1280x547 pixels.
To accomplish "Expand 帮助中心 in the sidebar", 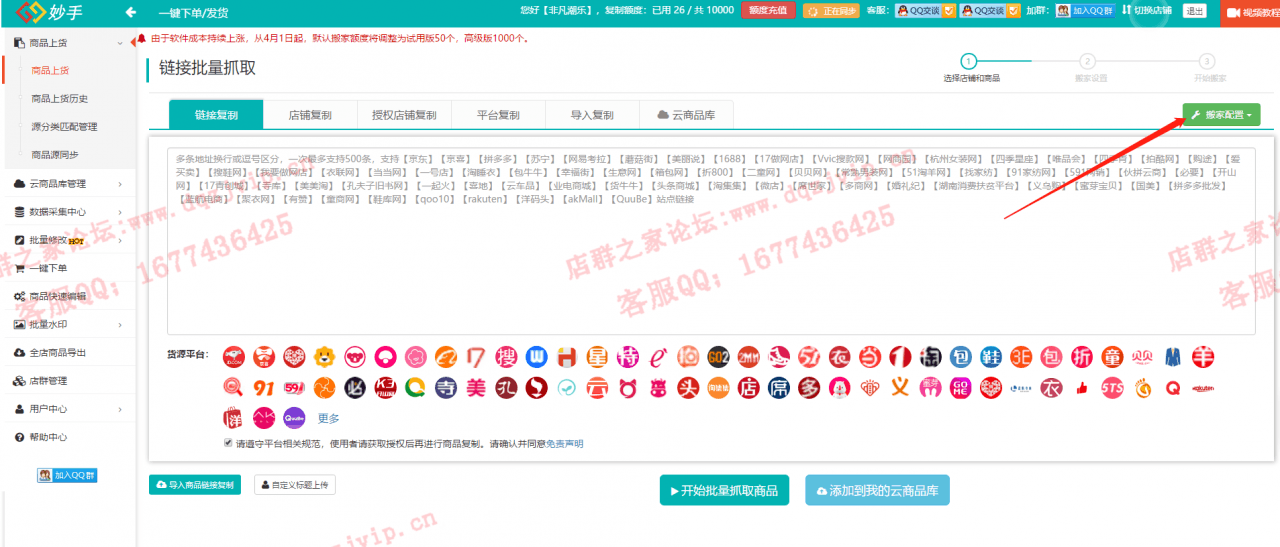I will point(68,437).
